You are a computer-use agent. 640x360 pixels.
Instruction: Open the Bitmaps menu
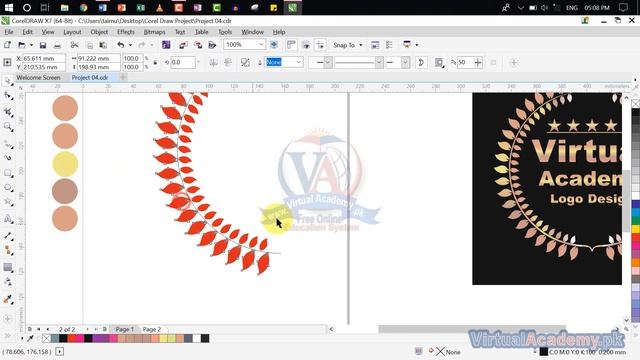point(154,32)
